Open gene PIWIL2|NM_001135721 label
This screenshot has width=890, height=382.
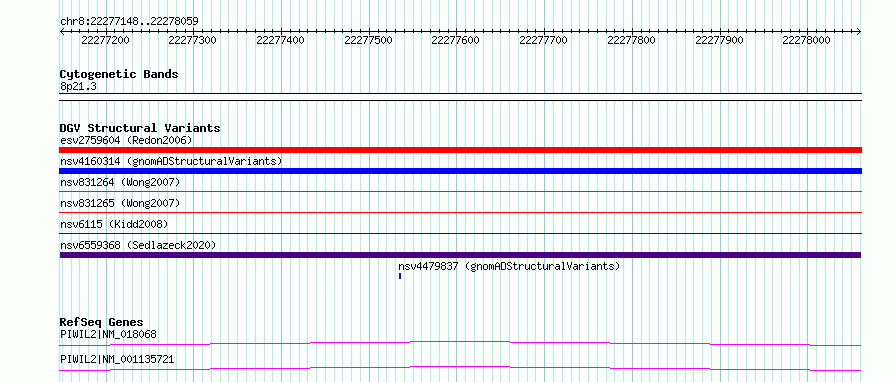tap(117, 359)
